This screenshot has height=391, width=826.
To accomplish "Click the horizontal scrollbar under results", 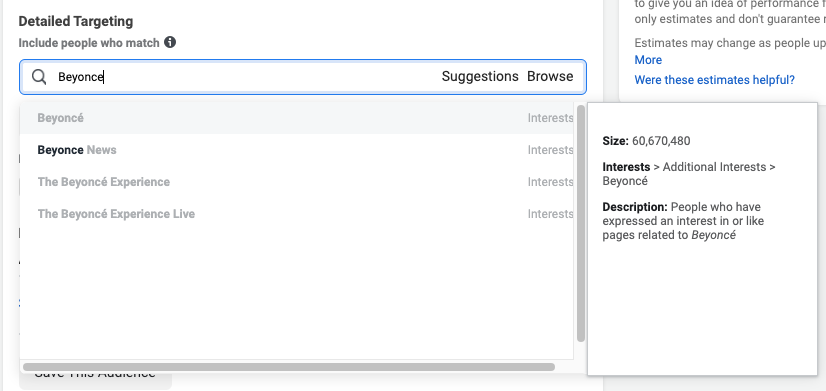I will [289, 367].
